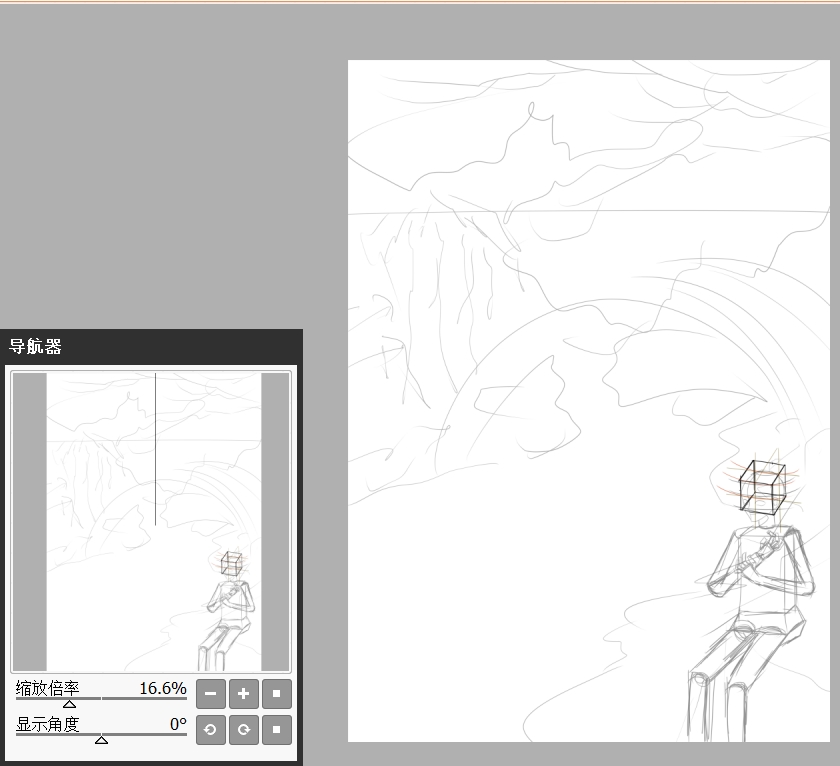The width and height of the screenshot is (840, 766).
Task: Reset zoom with the square button
Action: 277,694
